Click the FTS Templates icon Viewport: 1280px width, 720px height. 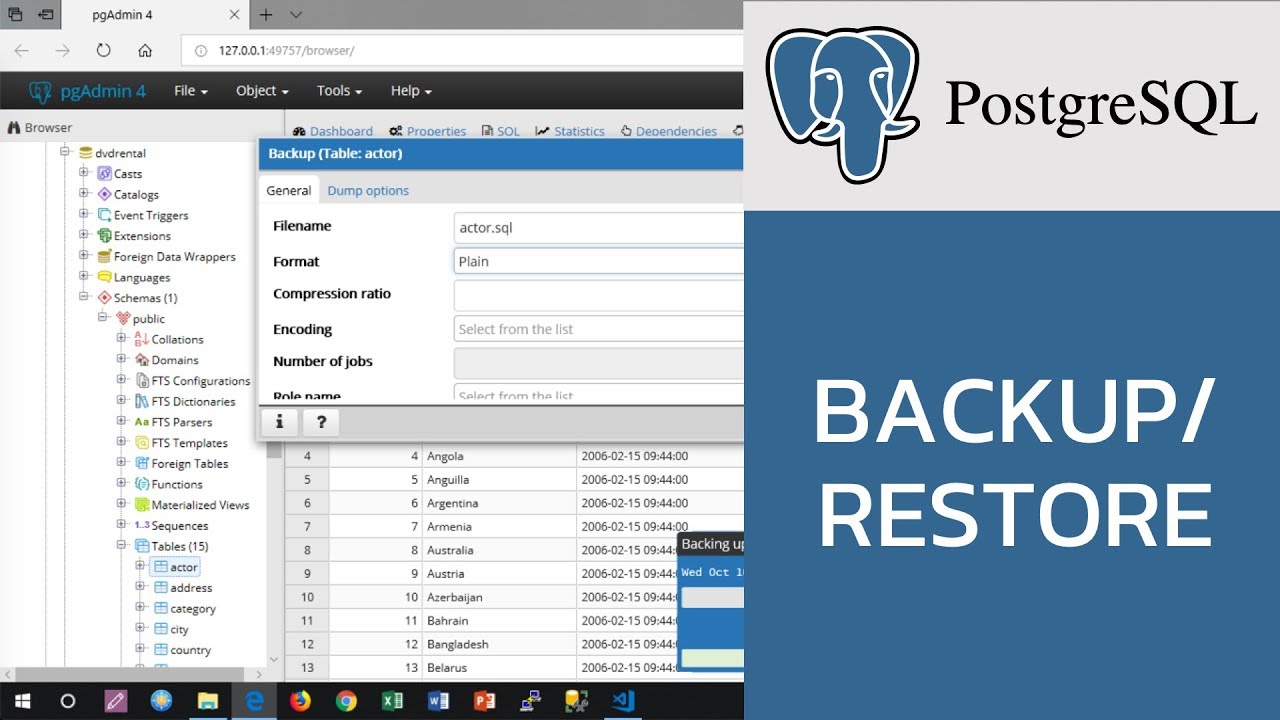(x=141, y=443)
